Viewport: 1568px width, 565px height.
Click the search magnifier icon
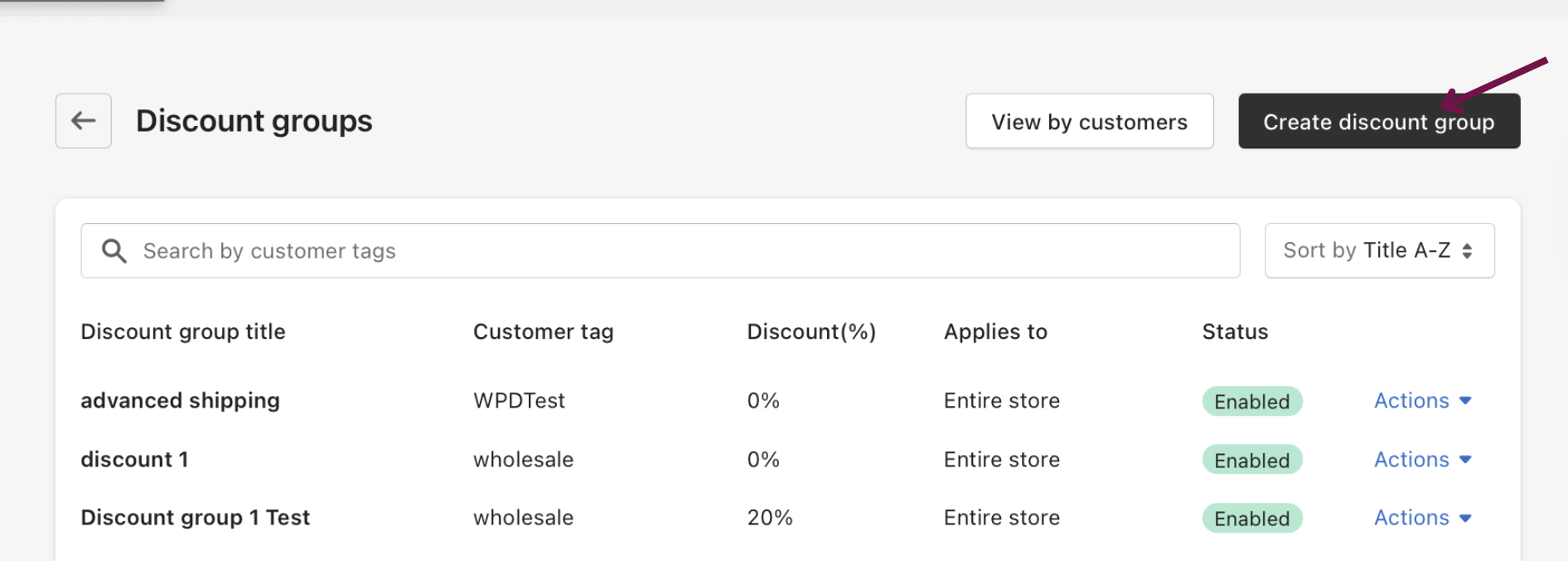coord(114,251)
